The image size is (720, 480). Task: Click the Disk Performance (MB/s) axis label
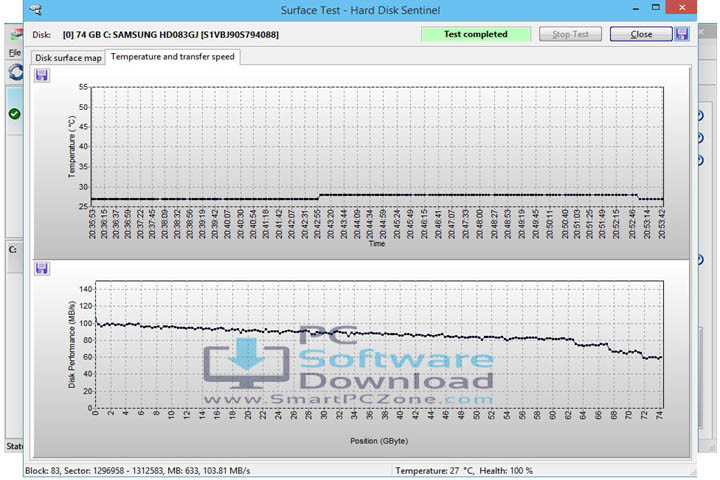pos(72,344)
